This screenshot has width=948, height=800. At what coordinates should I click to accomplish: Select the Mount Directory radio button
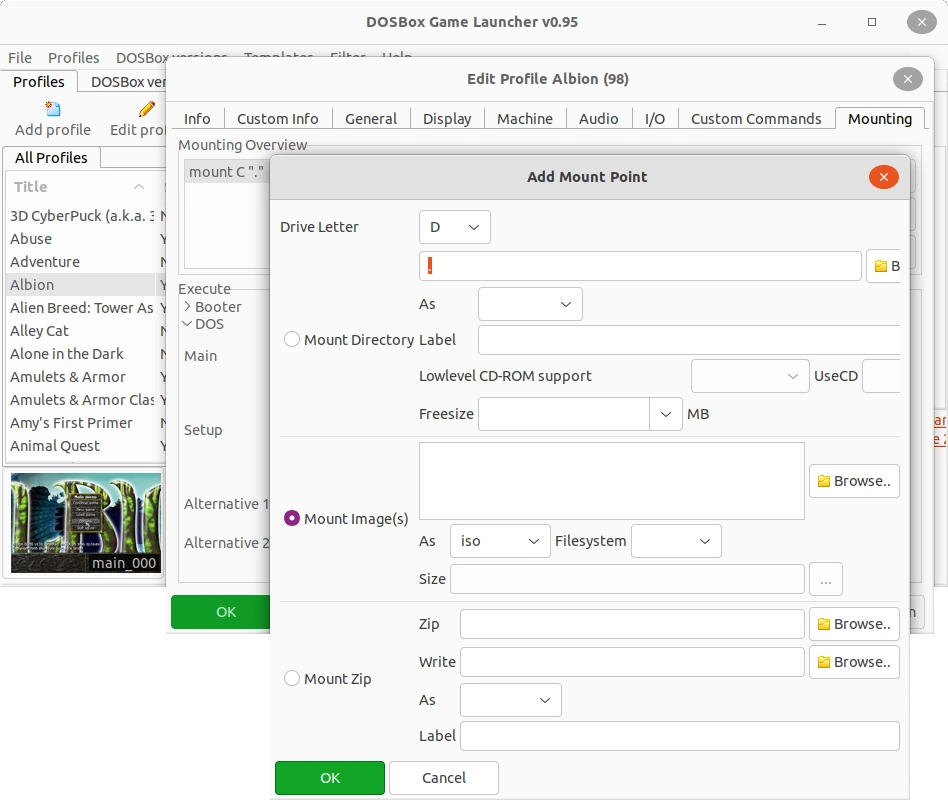coord(292,340)
